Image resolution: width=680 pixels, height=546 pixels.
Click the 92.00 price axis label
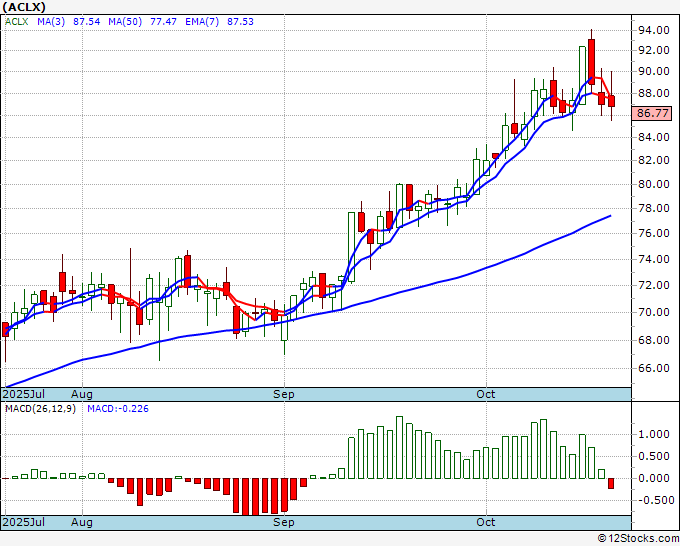click(x=653, y=50)
